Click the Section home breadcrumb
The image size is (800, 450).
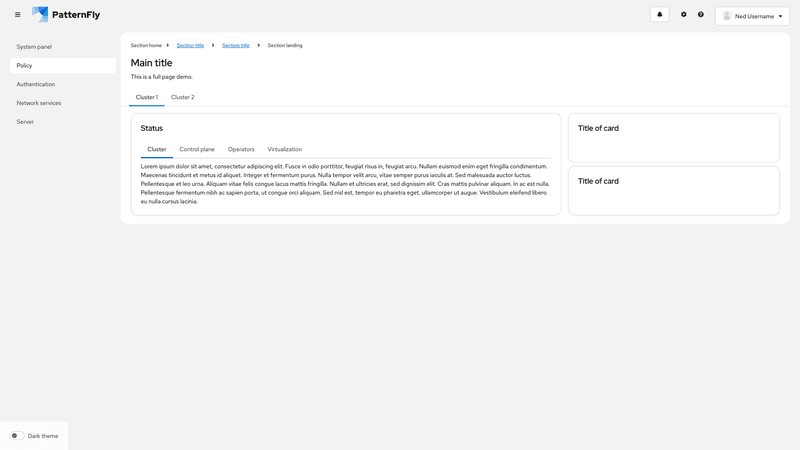click(x=146, y=45)
